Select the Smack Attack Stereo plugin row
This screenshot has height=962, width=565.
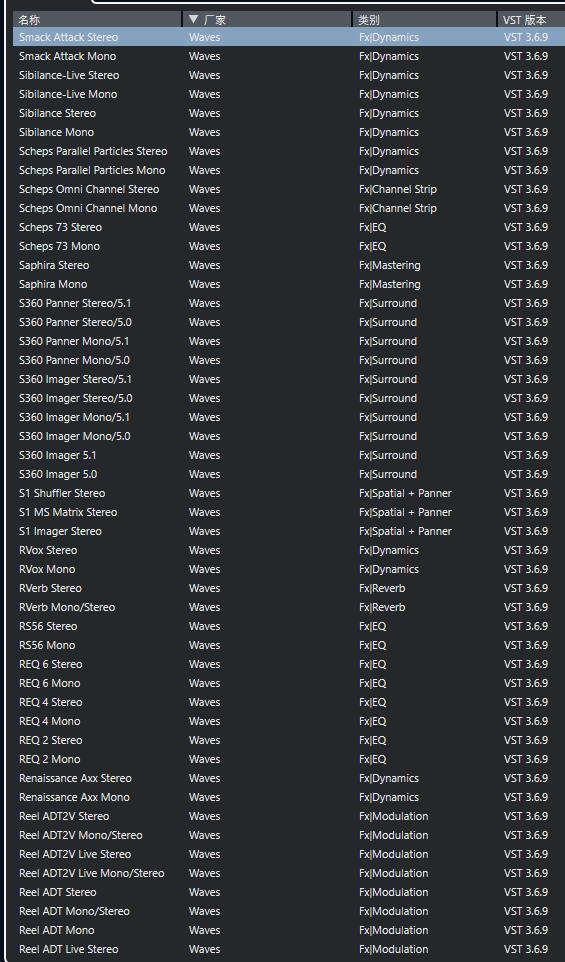(x=289, y=37)
